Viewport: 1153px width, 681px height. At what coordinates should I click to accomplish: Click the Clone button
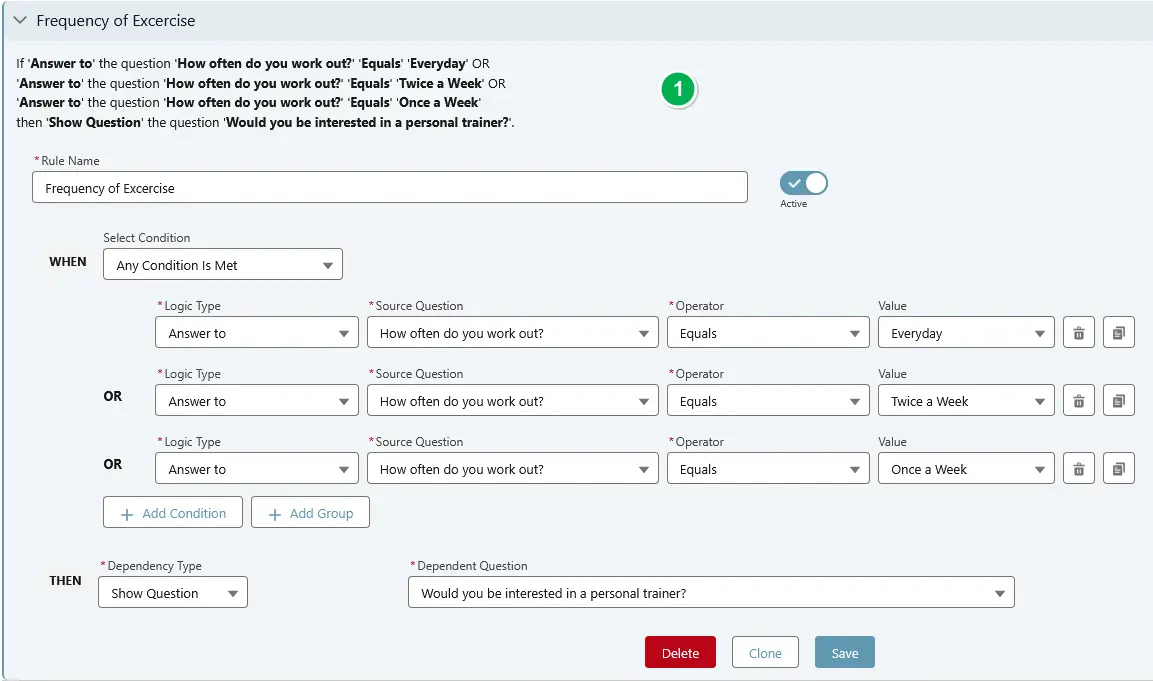point(765,652)
